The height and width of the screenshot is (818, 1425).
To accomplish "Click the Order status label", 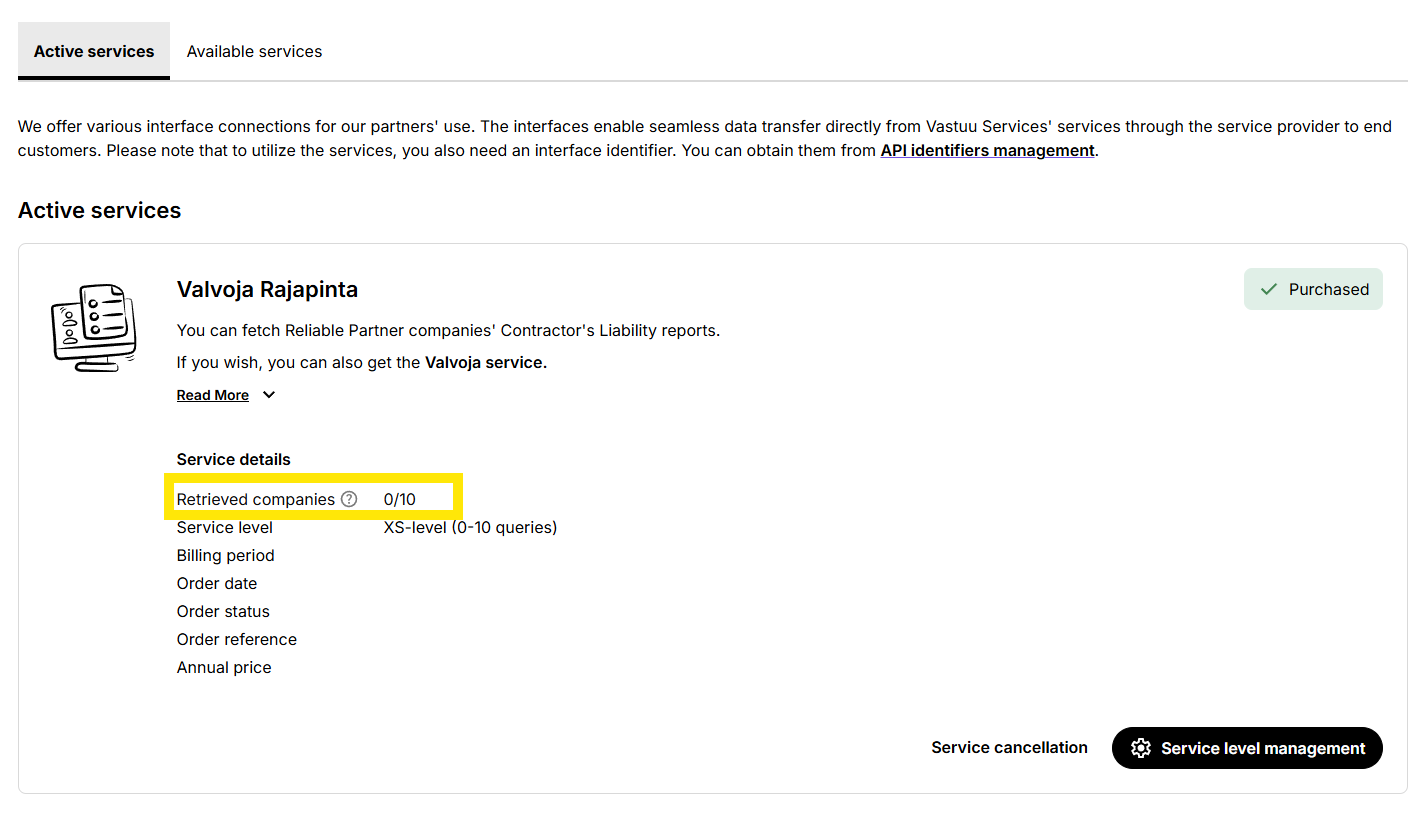I will click(223, 611).
